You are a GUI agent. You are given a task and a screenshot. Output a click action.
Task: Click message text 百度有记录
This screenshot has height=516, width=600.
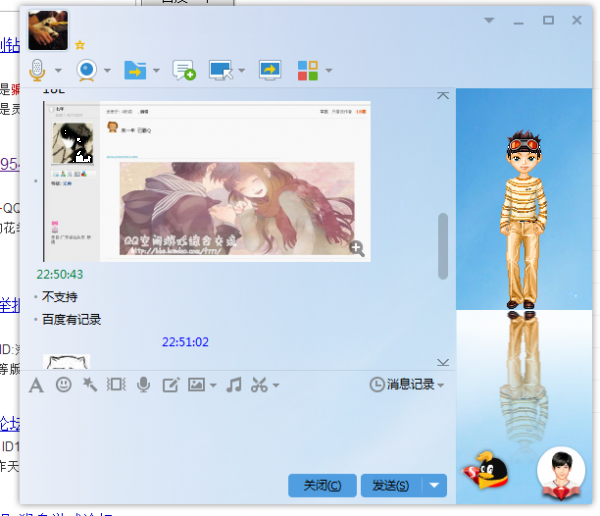72,319
